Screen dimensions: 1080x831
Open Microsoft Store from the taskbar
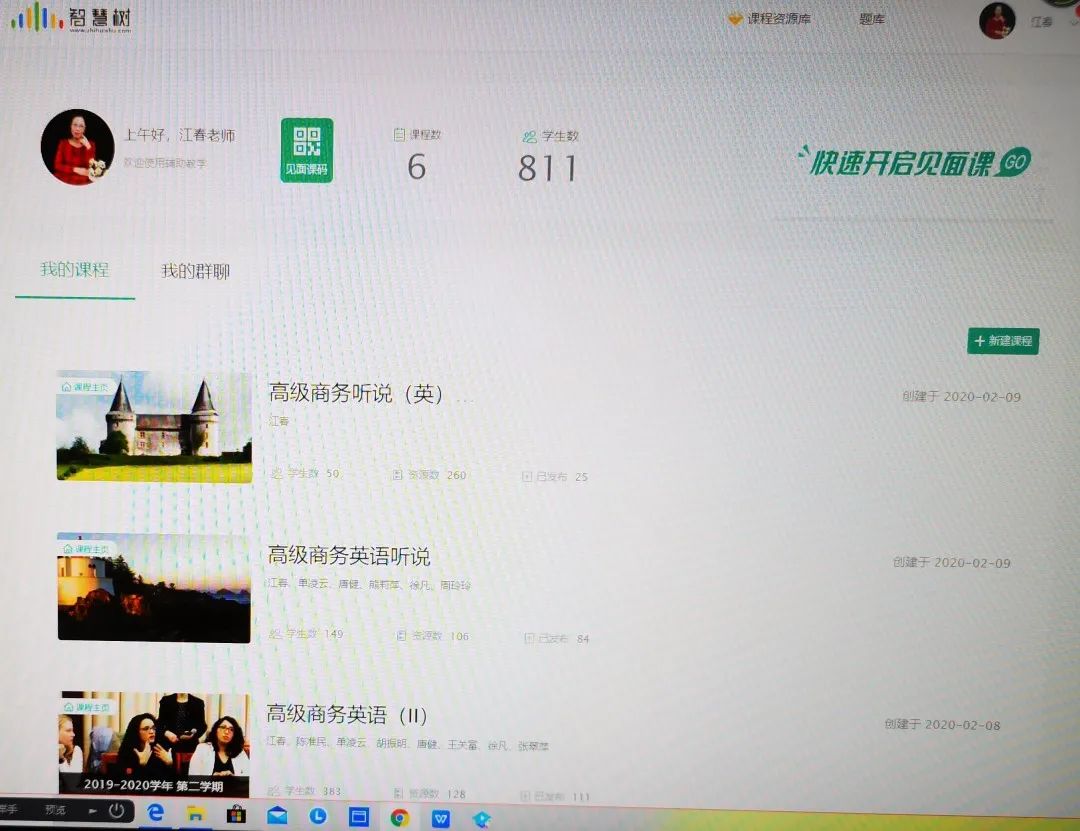236,815
